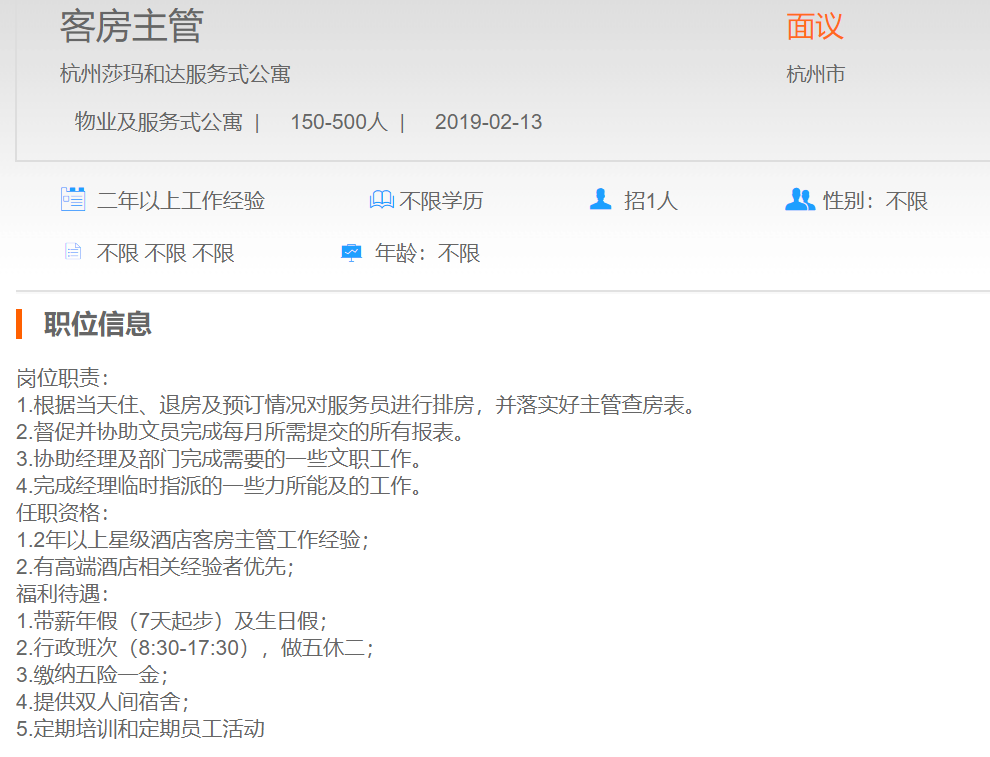Click the 招1人 headcount text

coord(651,201)
